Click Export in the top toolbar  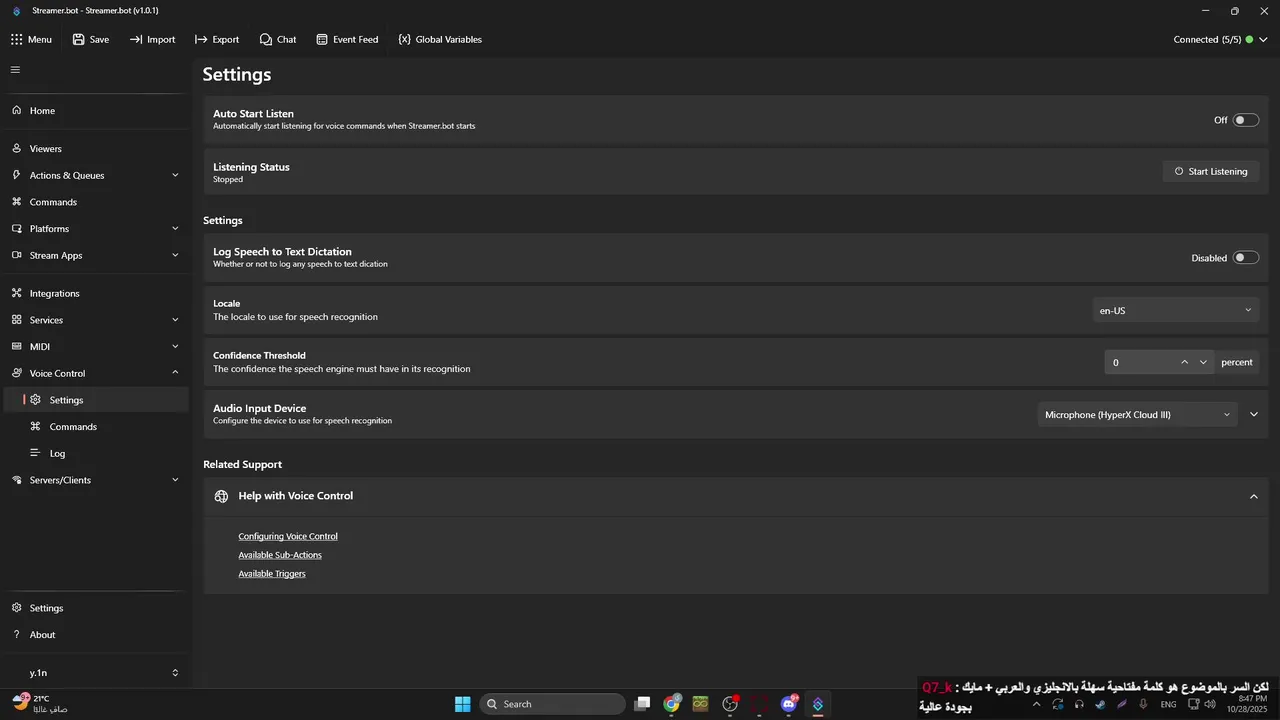pyautogui.click(x=217, y=40)
